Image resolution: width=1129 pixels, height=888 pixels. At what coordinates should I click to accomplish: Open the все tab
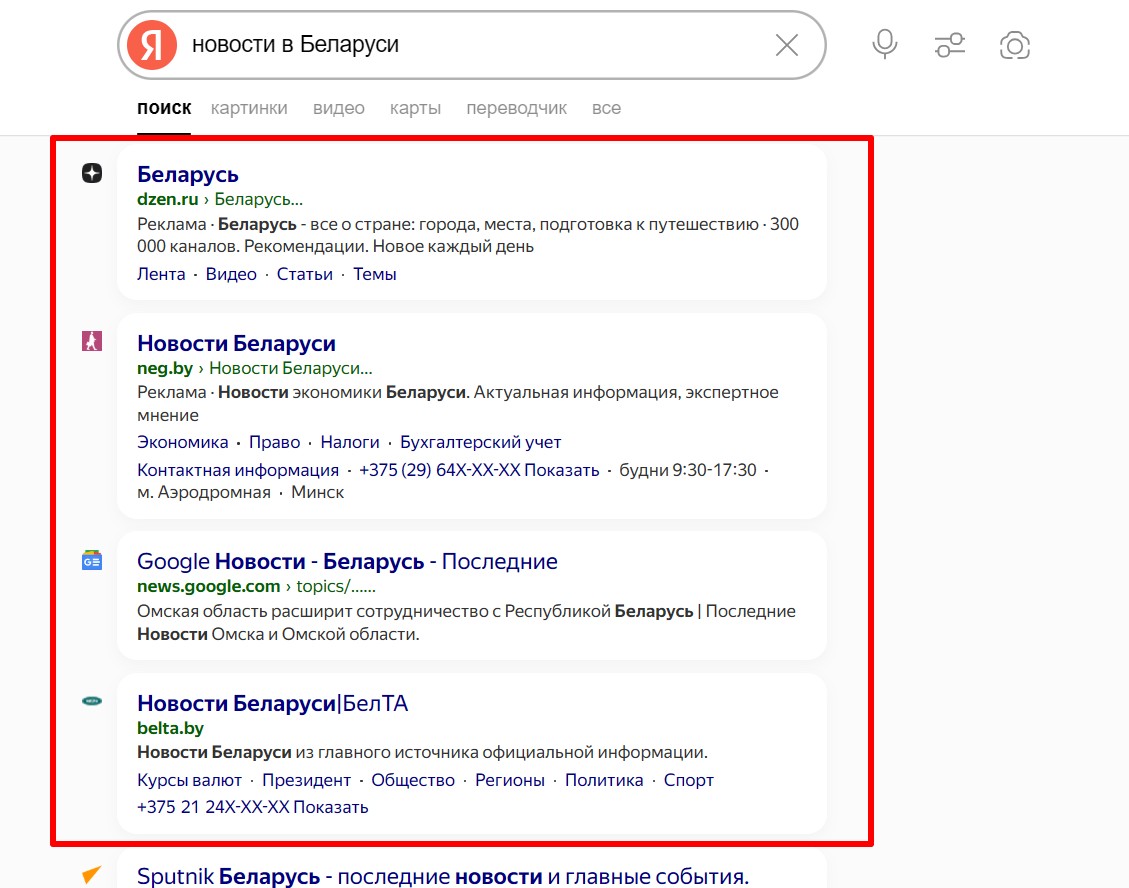click(x=606, y=108)
